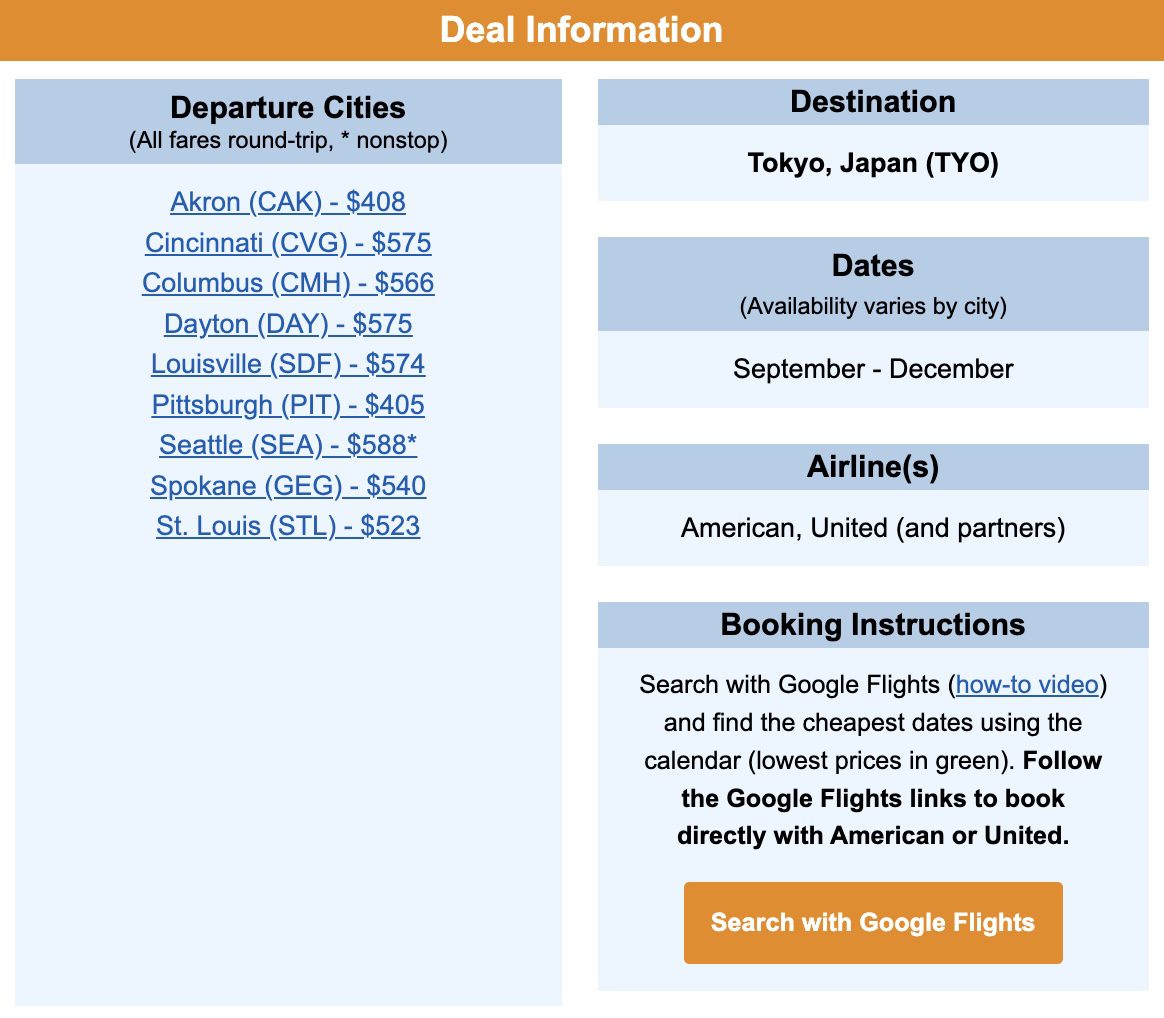Select the Louisville (SDF) $574 fare
The height and width of the screenshot is (1018, 1164).
tap(287, 364)
